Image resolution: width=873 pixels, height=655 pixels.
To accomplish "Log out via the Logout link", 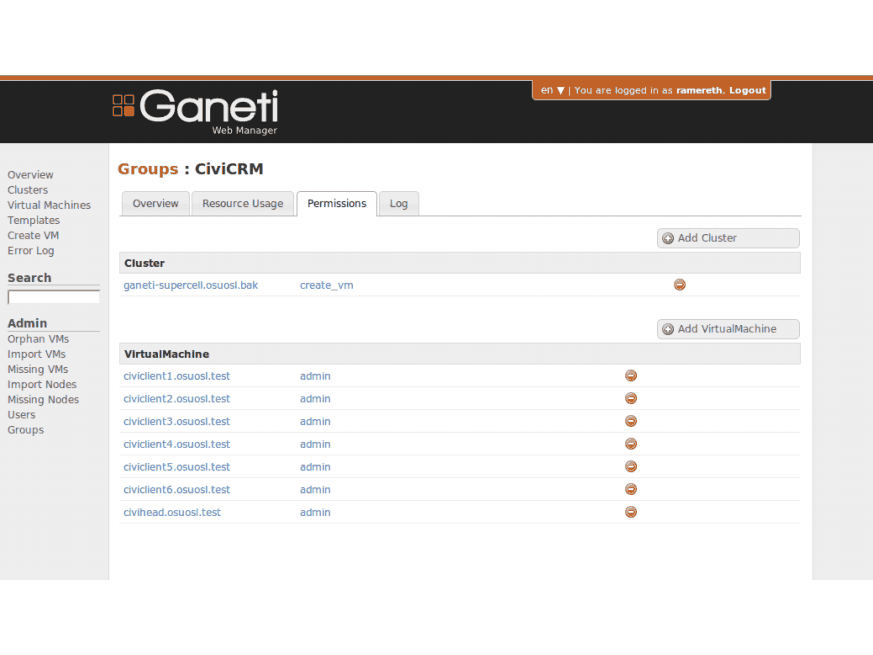I will [x=747, y=90].
